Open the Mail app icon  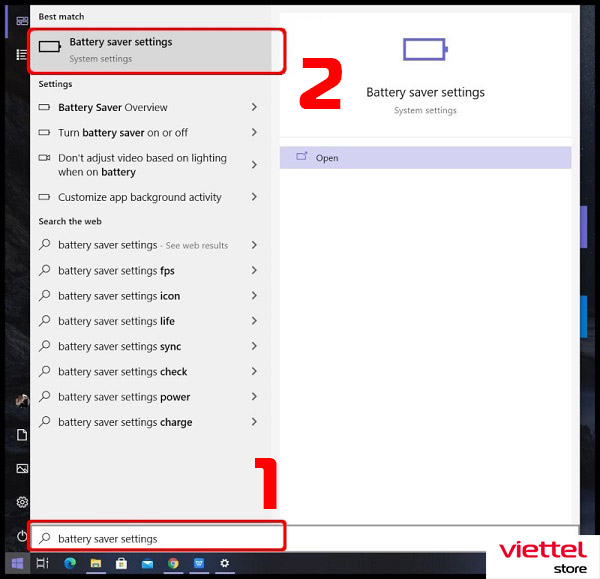click(x=147, y=564)
